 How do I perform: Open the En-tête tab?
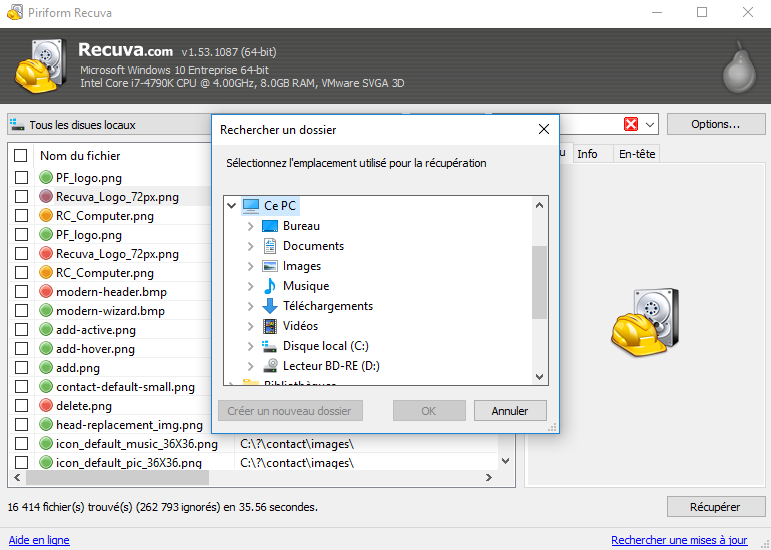pyautogui.click(x=636, y=154)
